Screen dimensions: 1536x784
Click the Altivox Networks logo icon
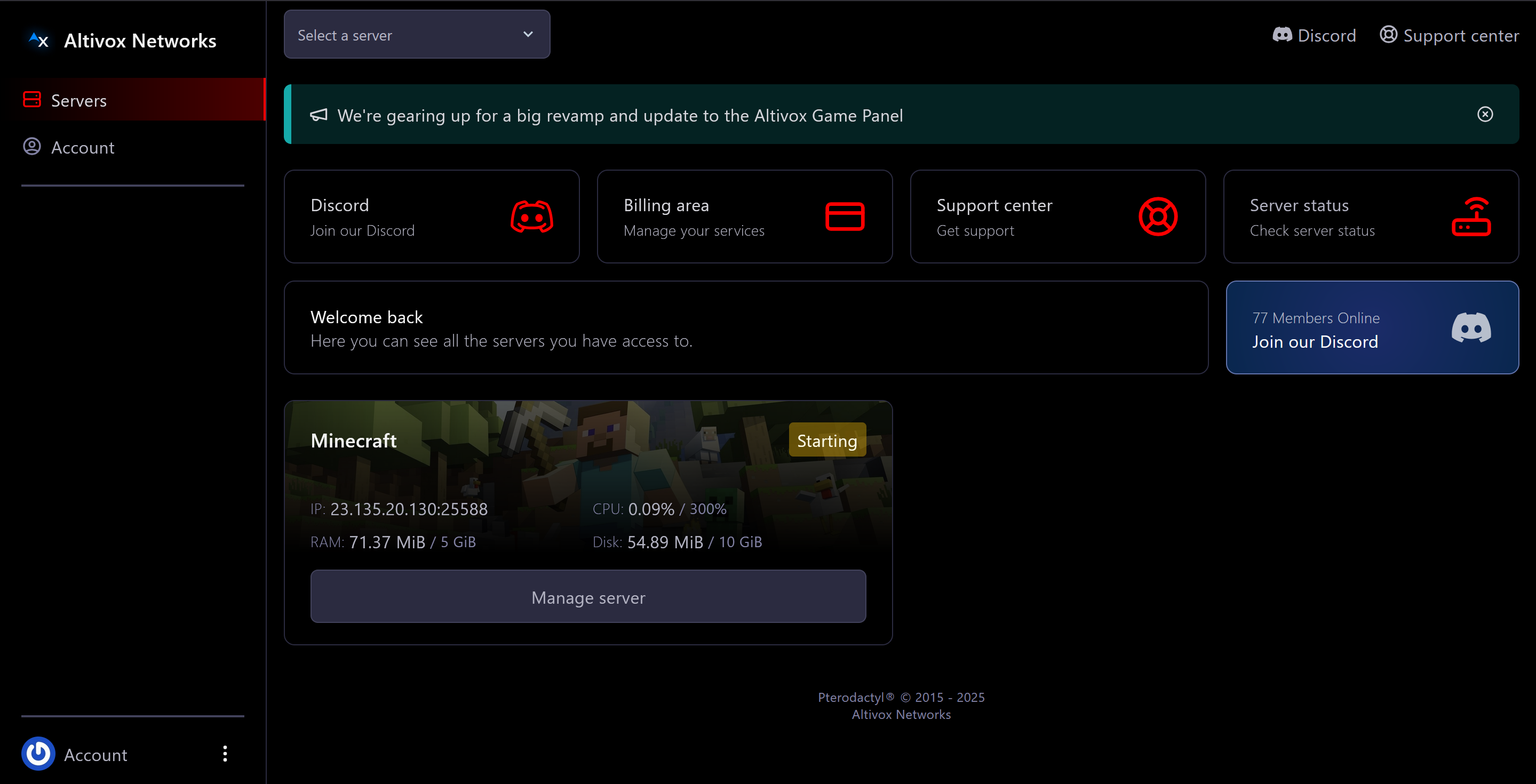[x=39, y=41]
